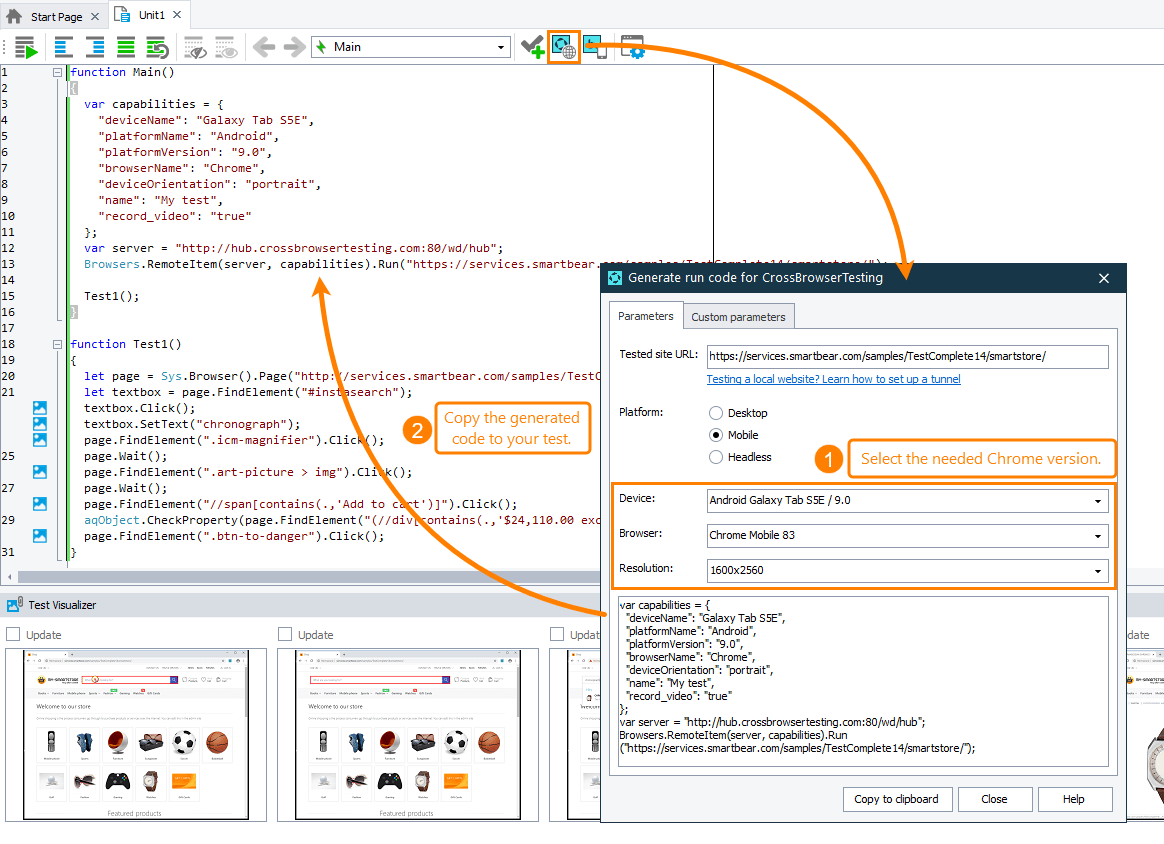Screen dimensions: 1164x844
Task: Select the Headless platform radio button
Action: click(x=716, y=457)
